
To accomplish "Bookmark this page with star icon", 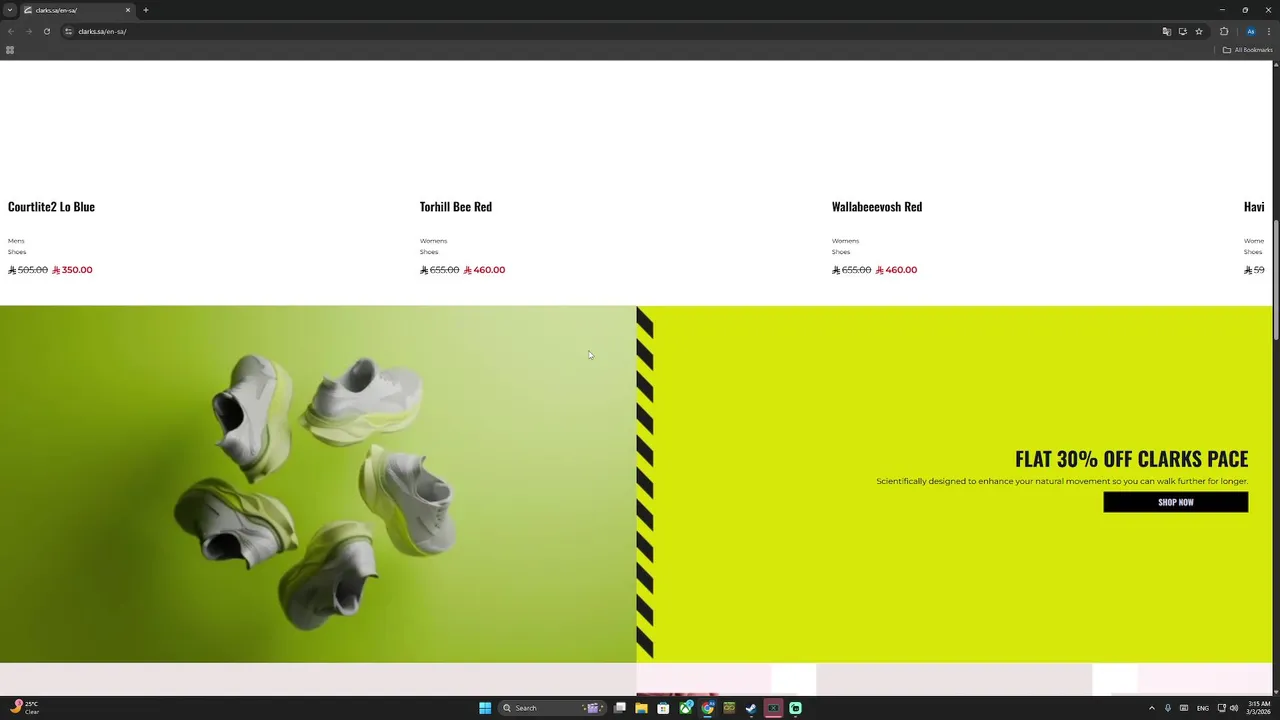I will [1199, 31].
